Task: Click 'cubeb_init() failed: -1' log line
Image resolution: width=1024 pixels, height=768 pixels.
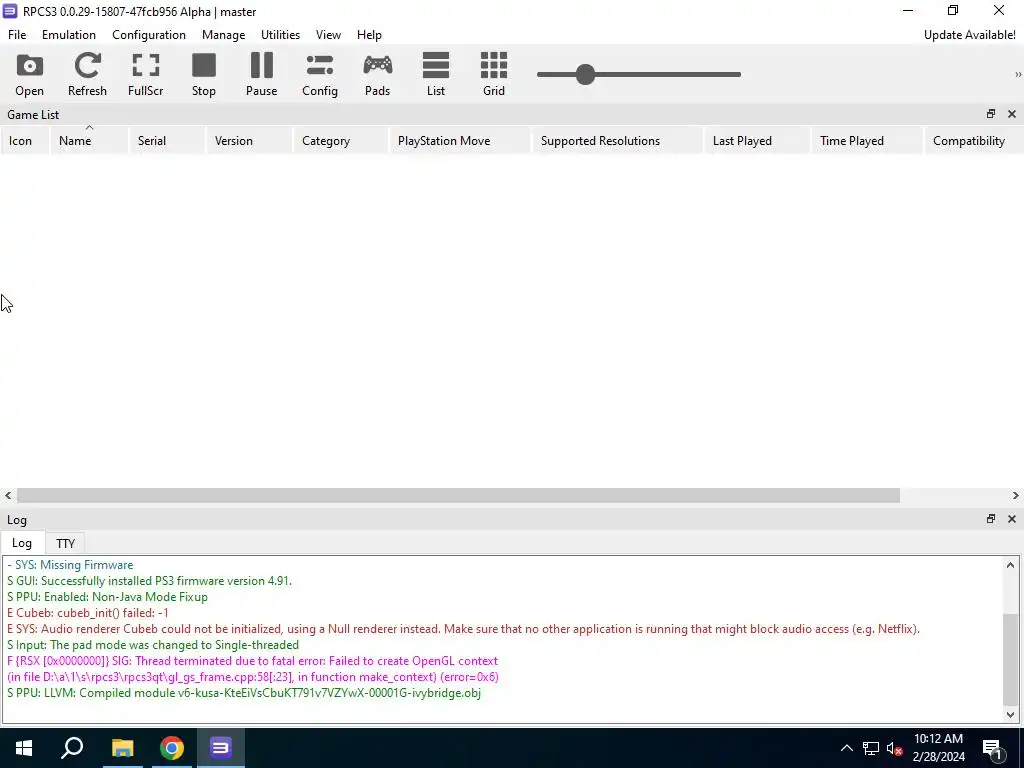Action: 88,613
